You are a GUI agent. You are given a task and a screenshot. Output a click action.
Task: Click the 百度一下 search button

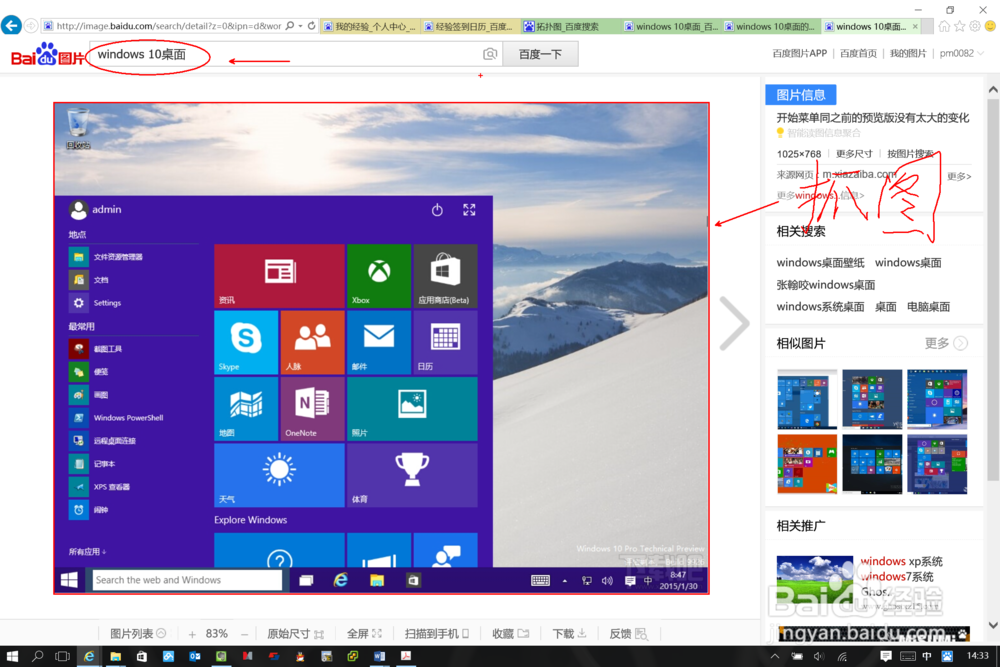point(540,54)
